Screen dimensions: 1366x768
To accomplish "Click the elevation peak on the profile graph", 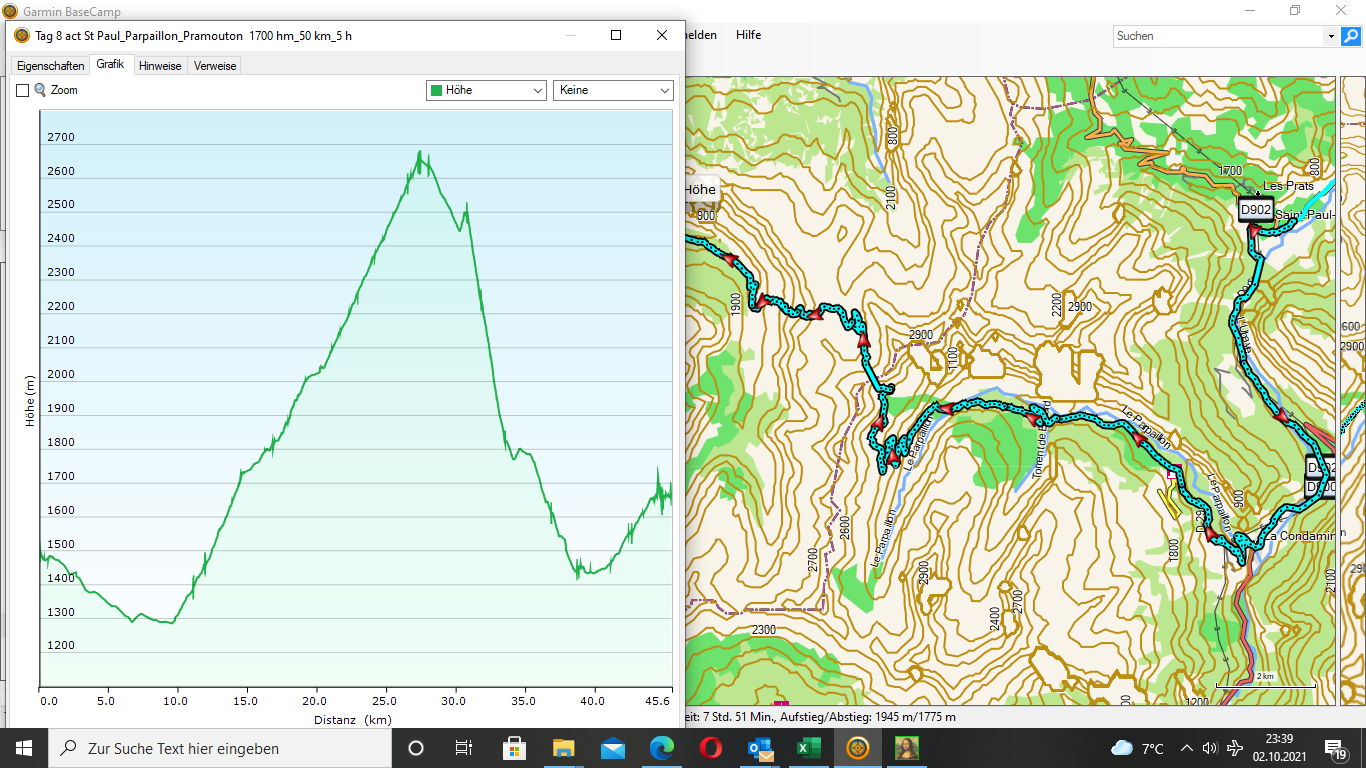I will tap(420, 153).
